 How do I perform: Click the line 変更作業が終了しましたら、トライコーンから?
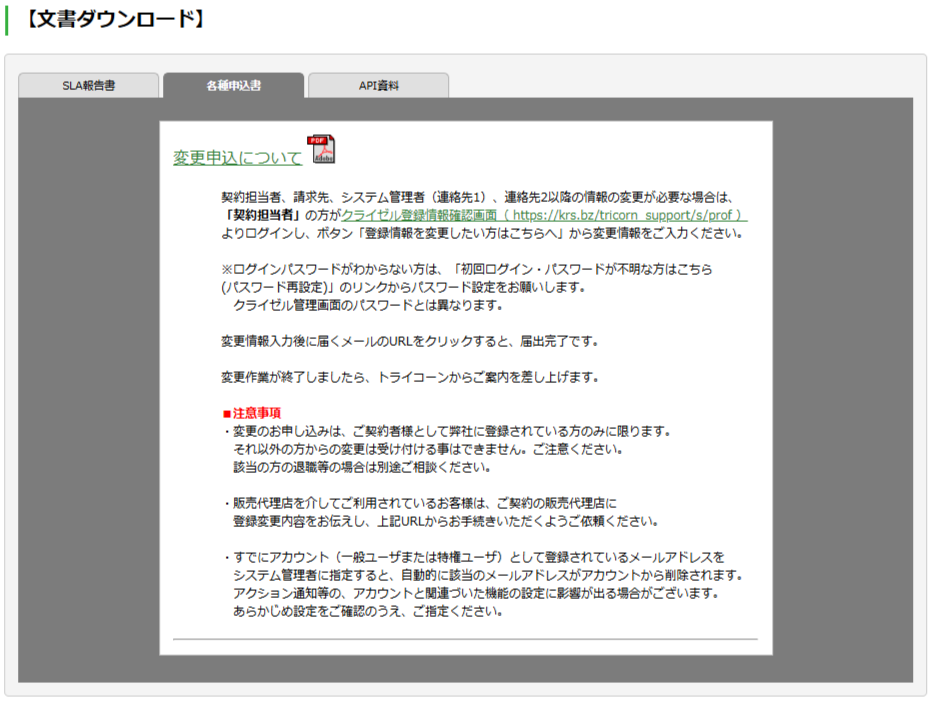tap(409, 377)
